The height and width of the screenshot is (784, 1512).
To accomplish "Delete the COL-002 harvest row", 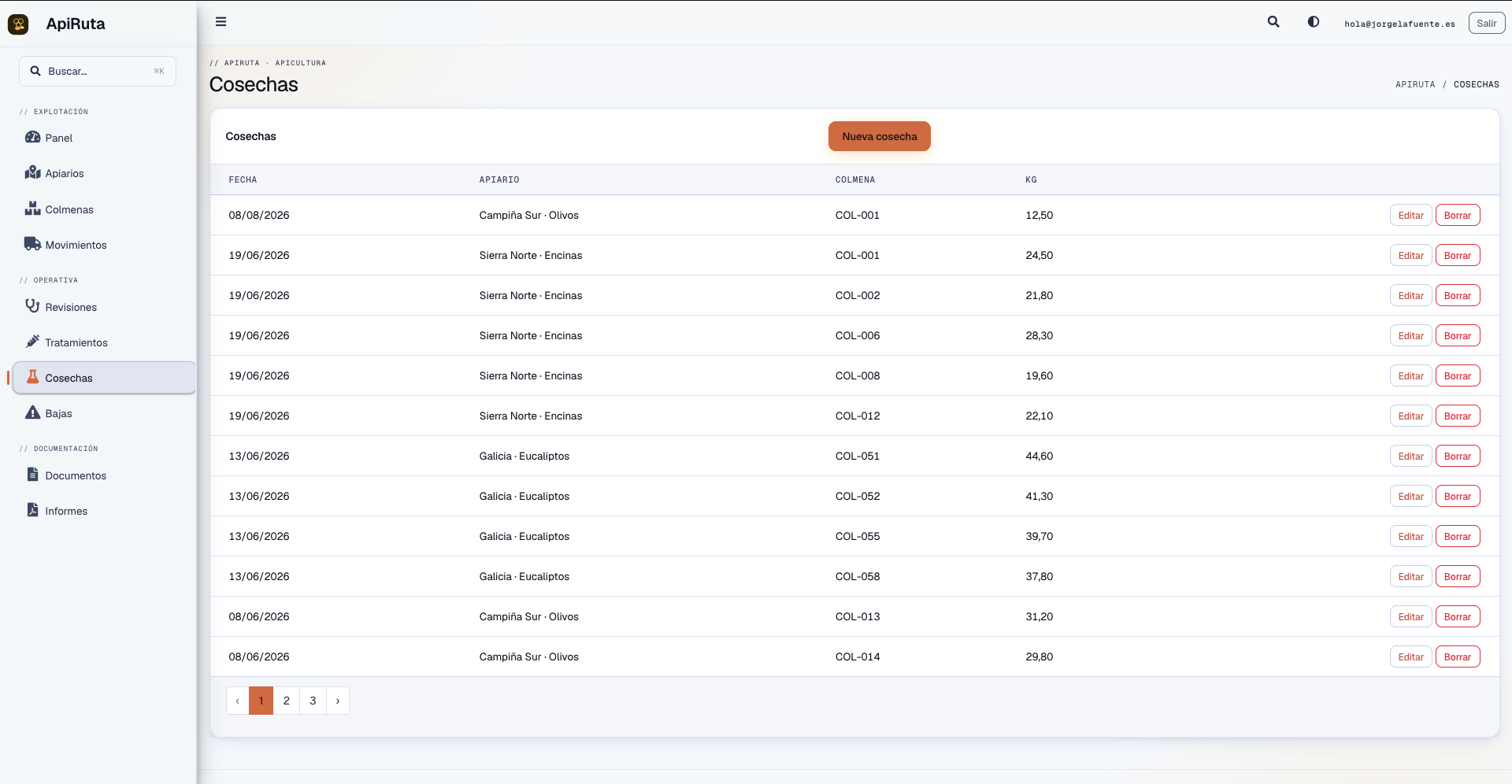I will click(x=1458, y=296).
